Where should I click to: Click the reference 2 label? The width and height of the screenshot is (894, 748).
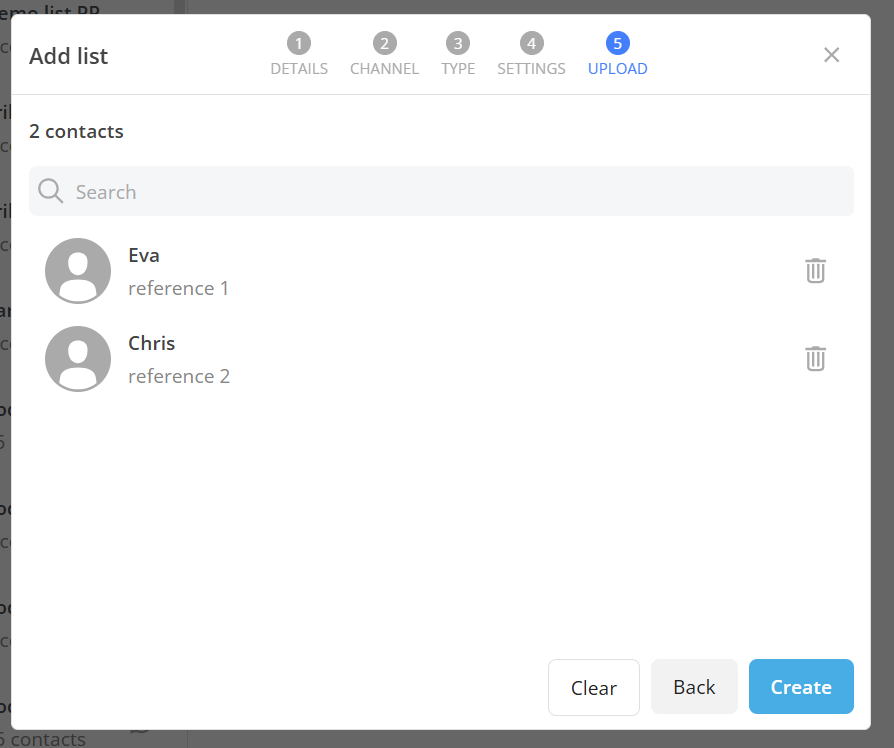click(179, 376)
